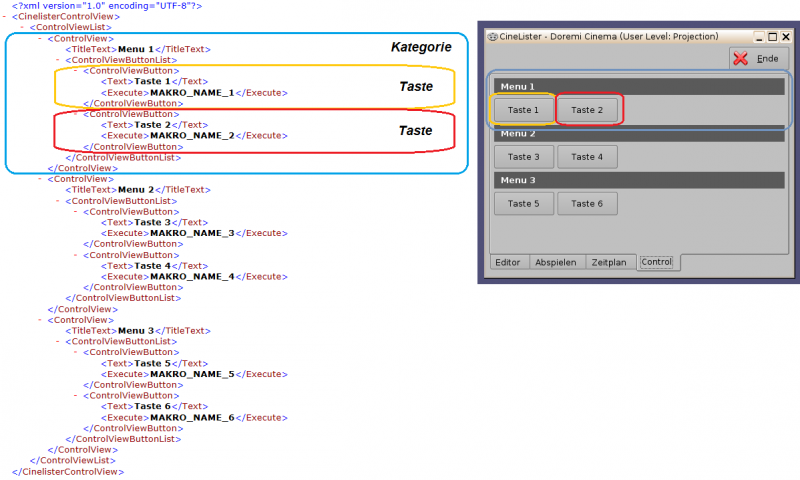Trigger the Taste 4 button

pyautogui.click(x=587, y=157)
